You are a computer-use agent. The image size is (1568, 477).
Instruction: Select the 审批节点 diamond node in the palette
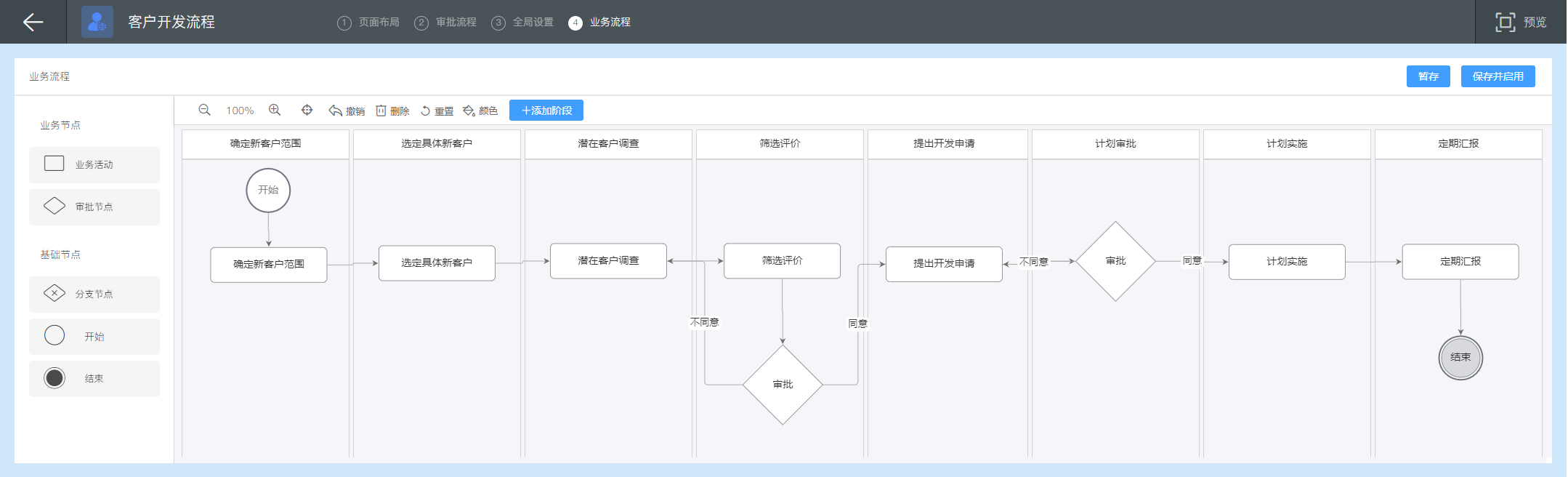(94, 207)
